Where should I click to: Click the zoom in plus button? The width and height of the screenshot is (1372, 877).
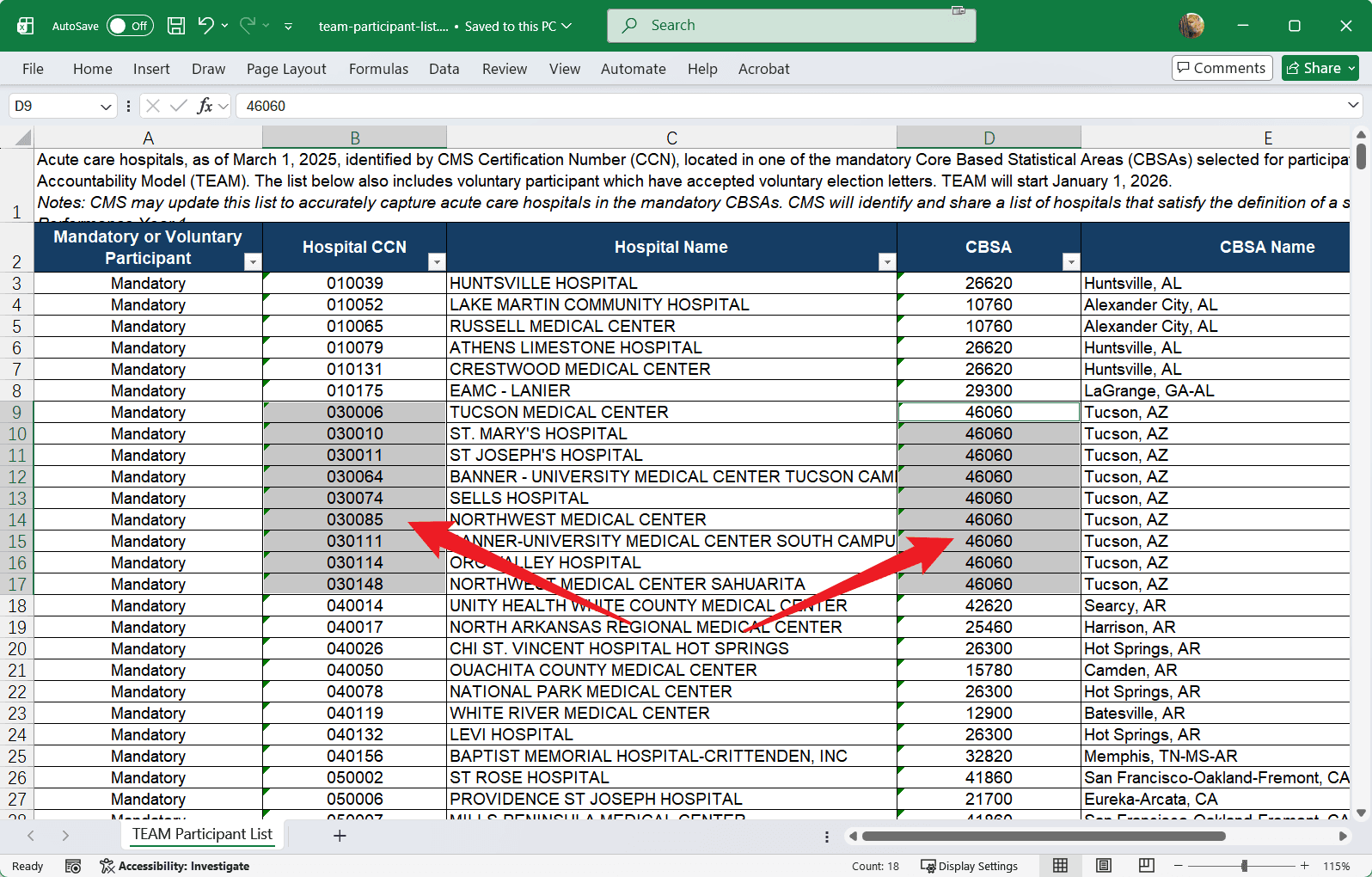tap(1304, 866)
